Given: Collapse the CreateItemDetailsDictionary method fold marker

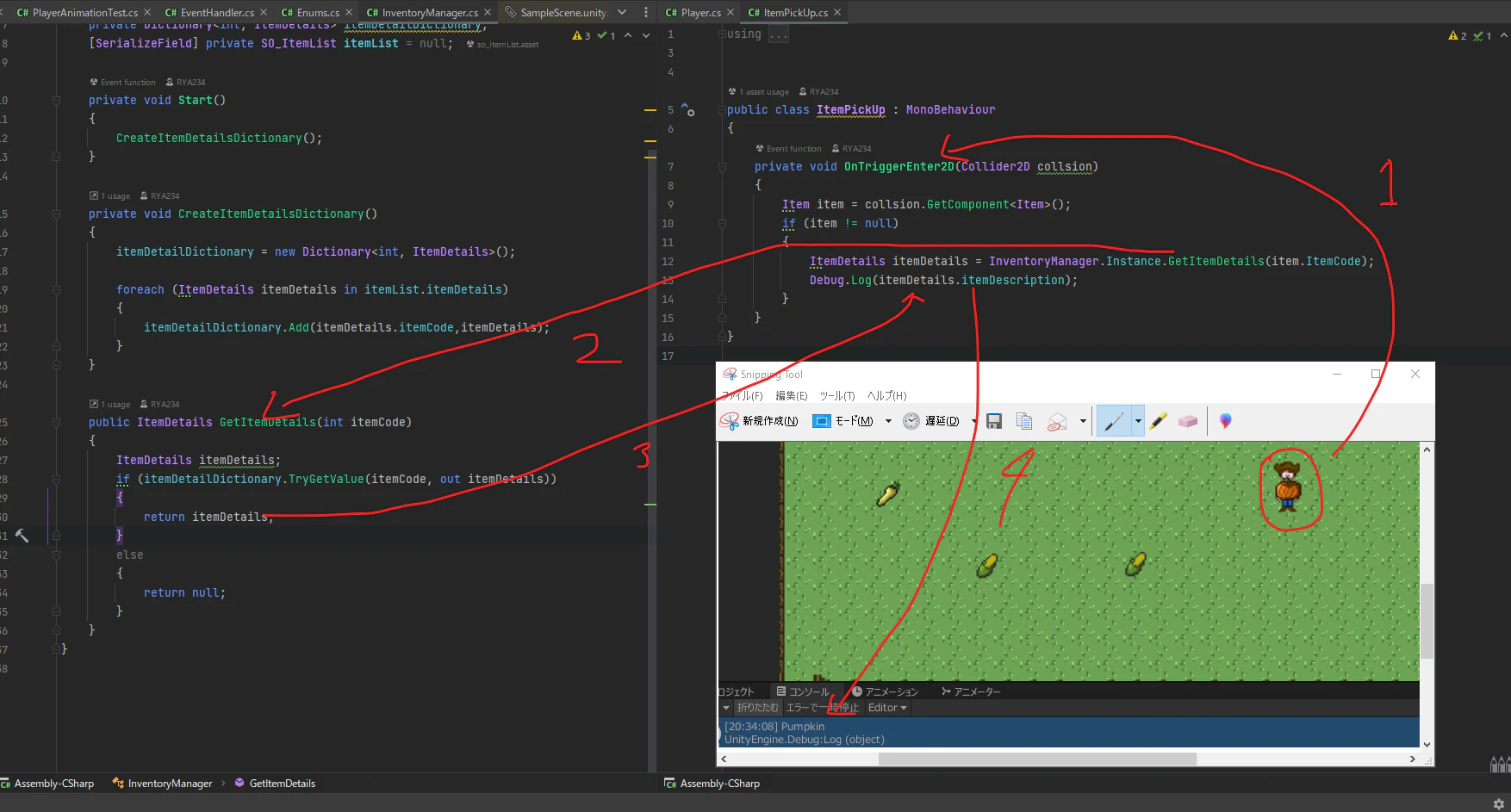Looking at the screenshot, I should click(x=56, y=214).
